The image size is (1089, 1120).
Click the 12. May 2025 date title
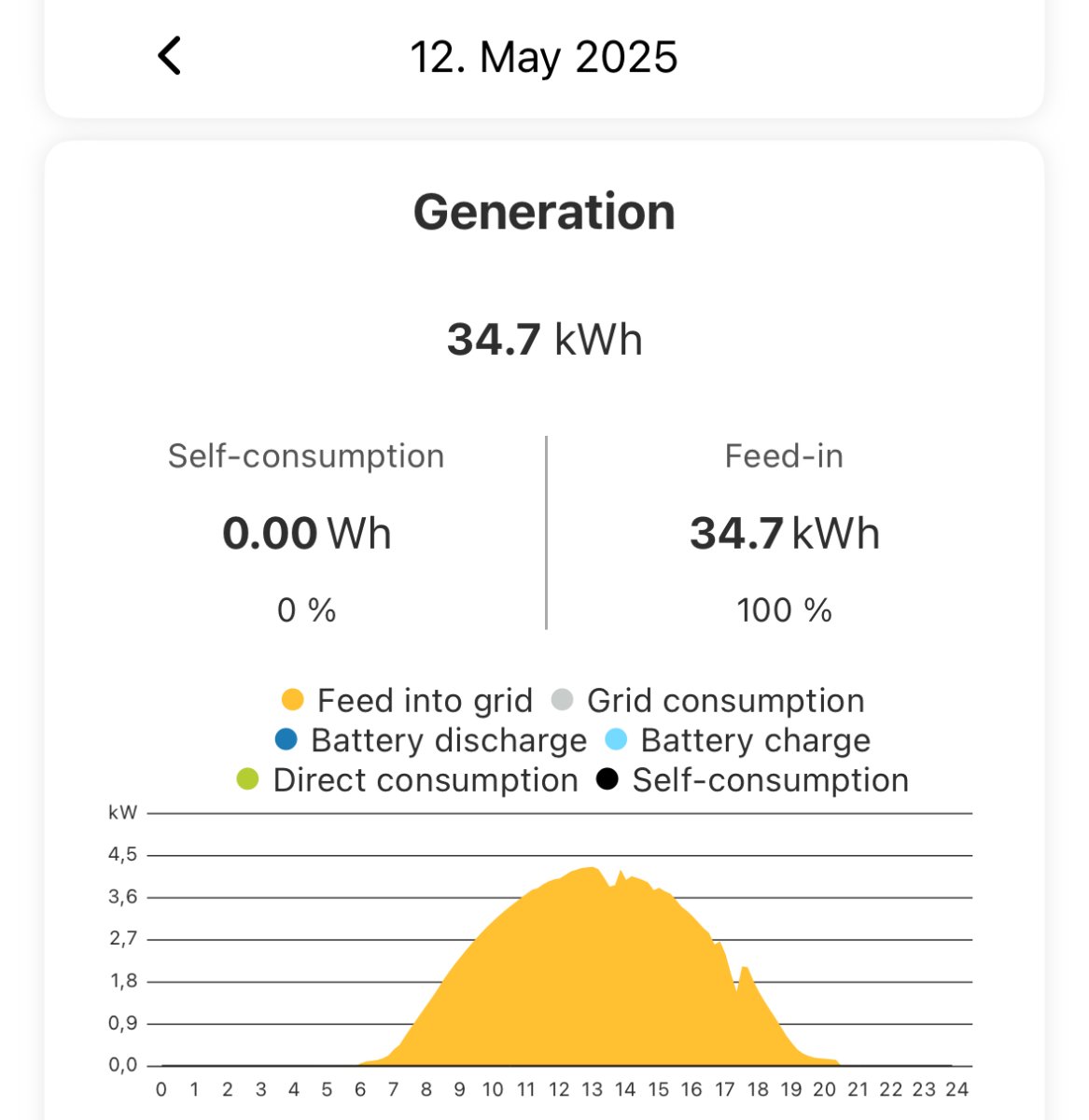[543, 57]
